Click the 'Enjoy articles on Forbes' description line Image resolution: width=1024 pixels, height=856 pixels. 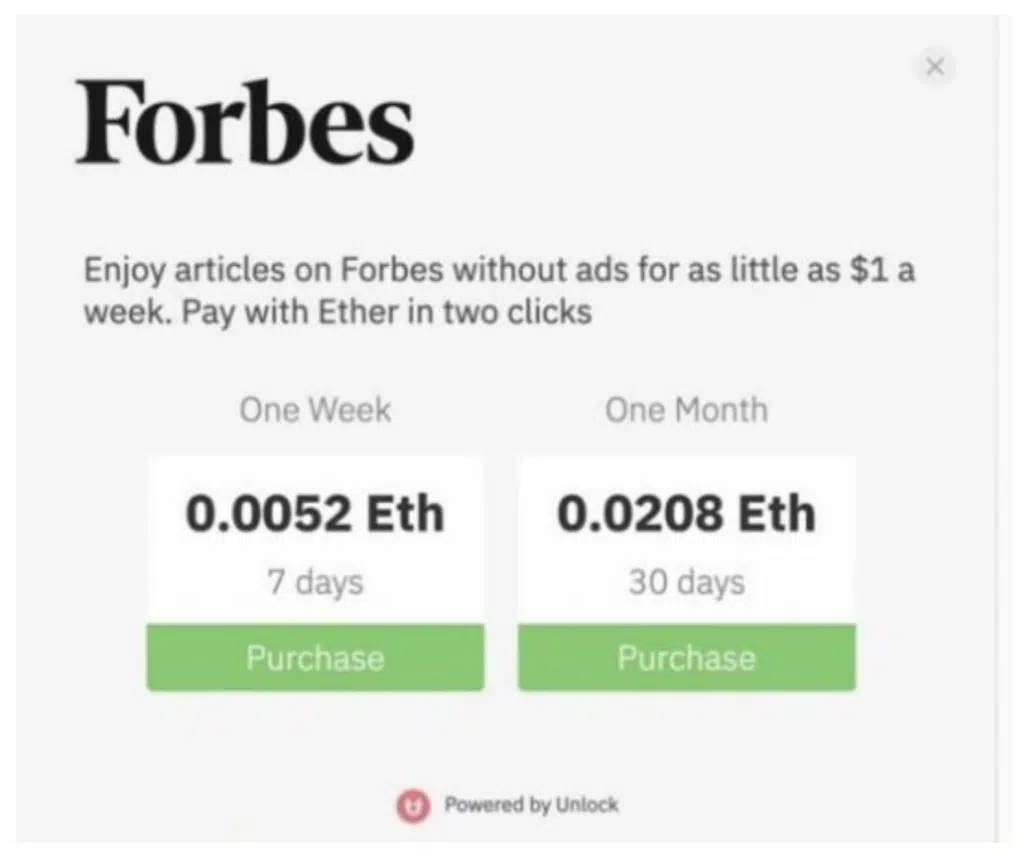(x=500, y=270)
